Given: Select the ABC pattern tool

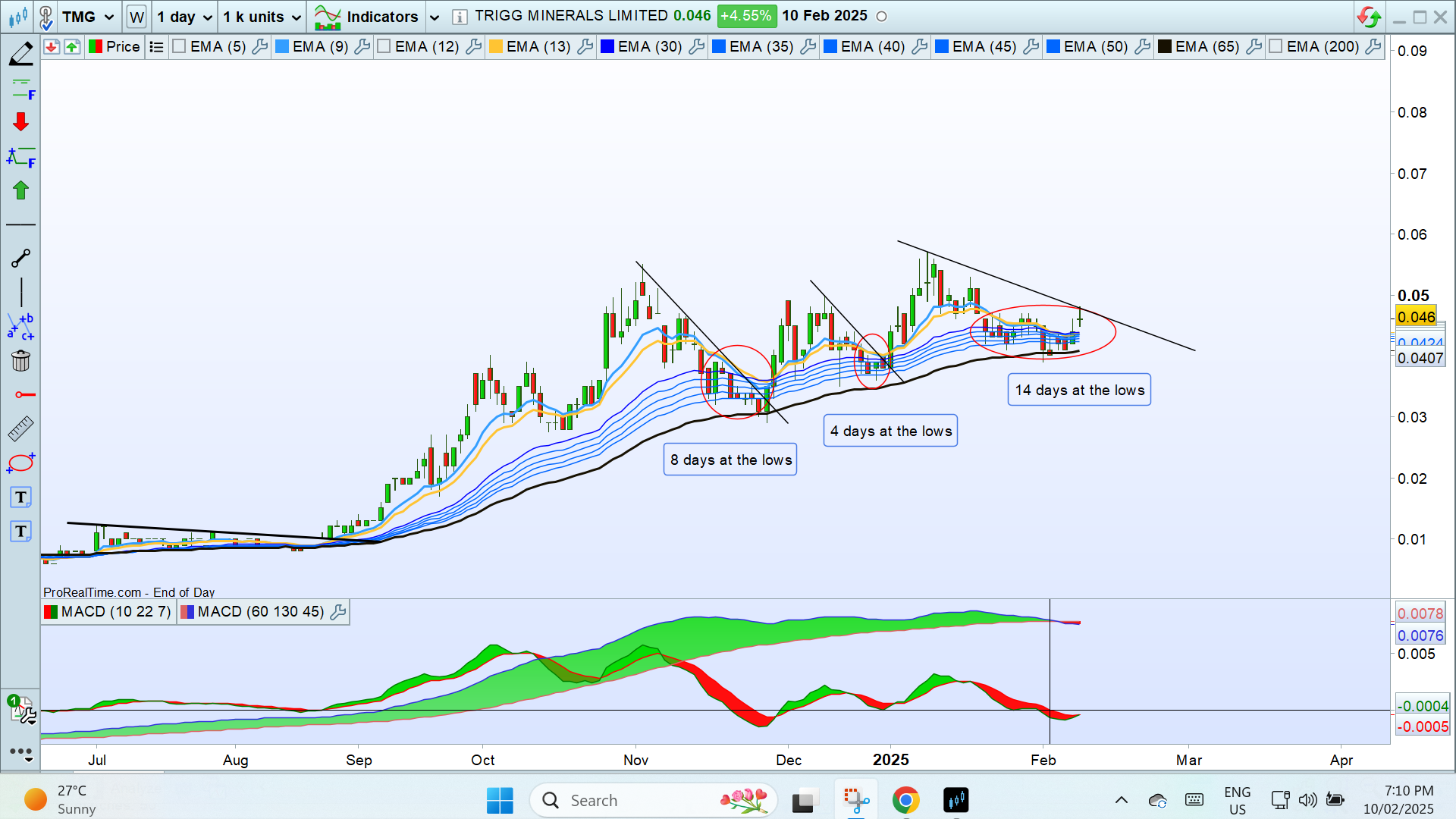Looking at the screenshot, I should click(x=20, y=327).
